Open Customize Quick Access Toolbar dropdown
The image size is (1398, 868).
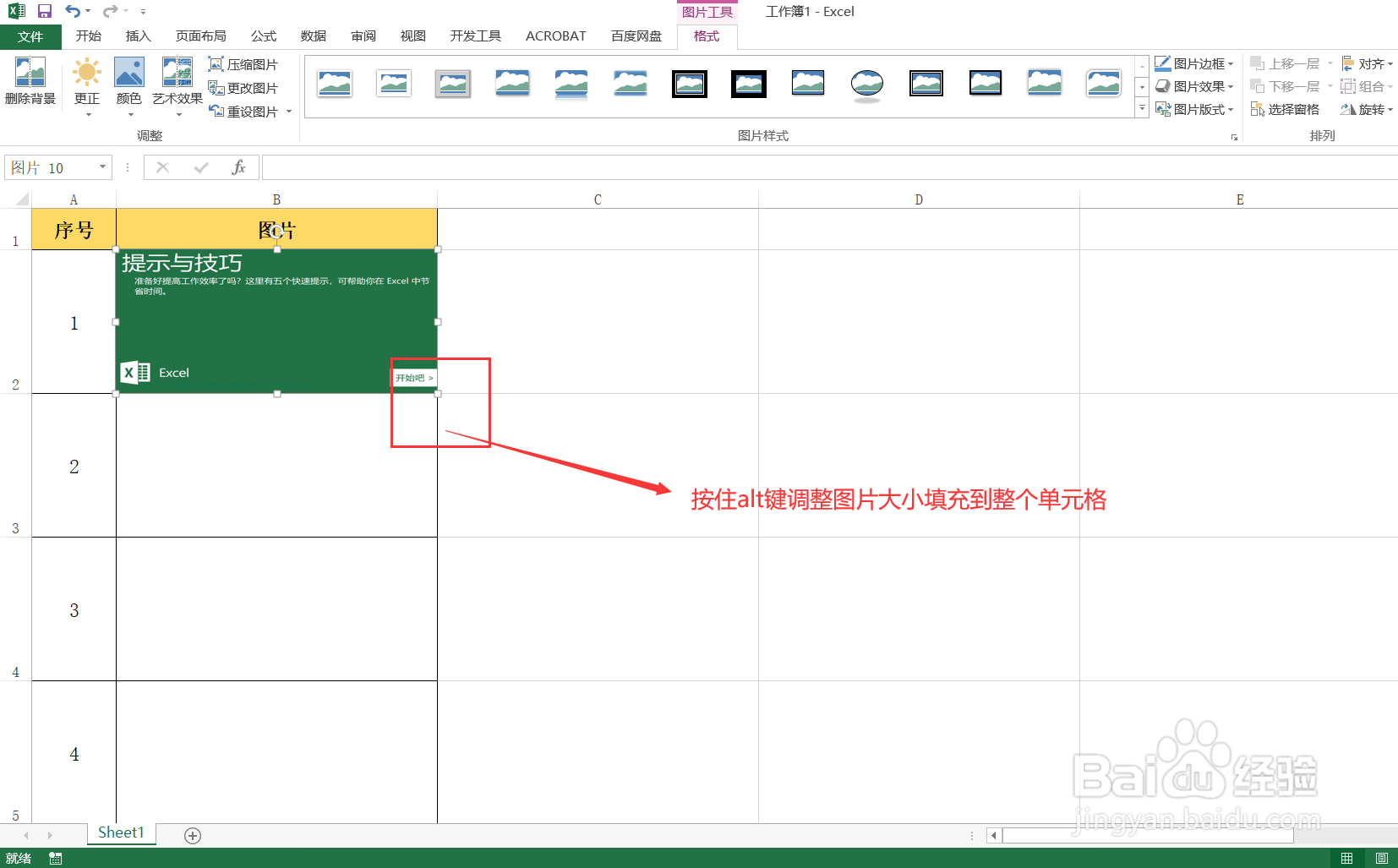pyautogui.click(x=143, y=12)
